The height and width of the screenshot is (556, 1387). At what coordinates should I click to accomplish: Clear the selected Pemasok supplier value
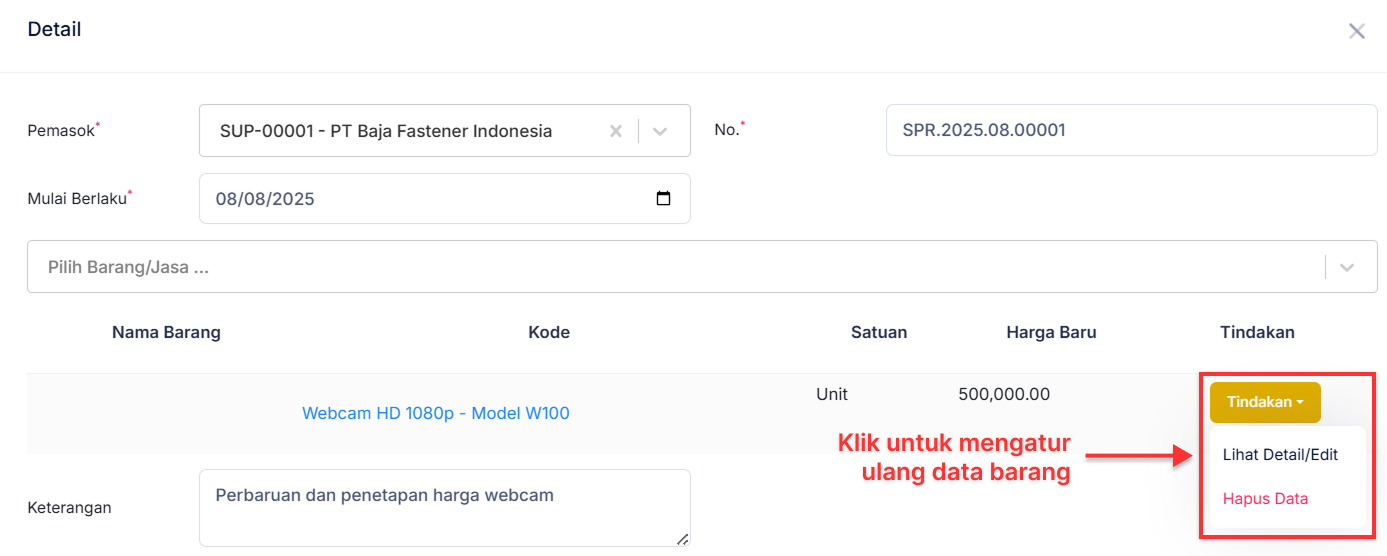pos(616,131)
